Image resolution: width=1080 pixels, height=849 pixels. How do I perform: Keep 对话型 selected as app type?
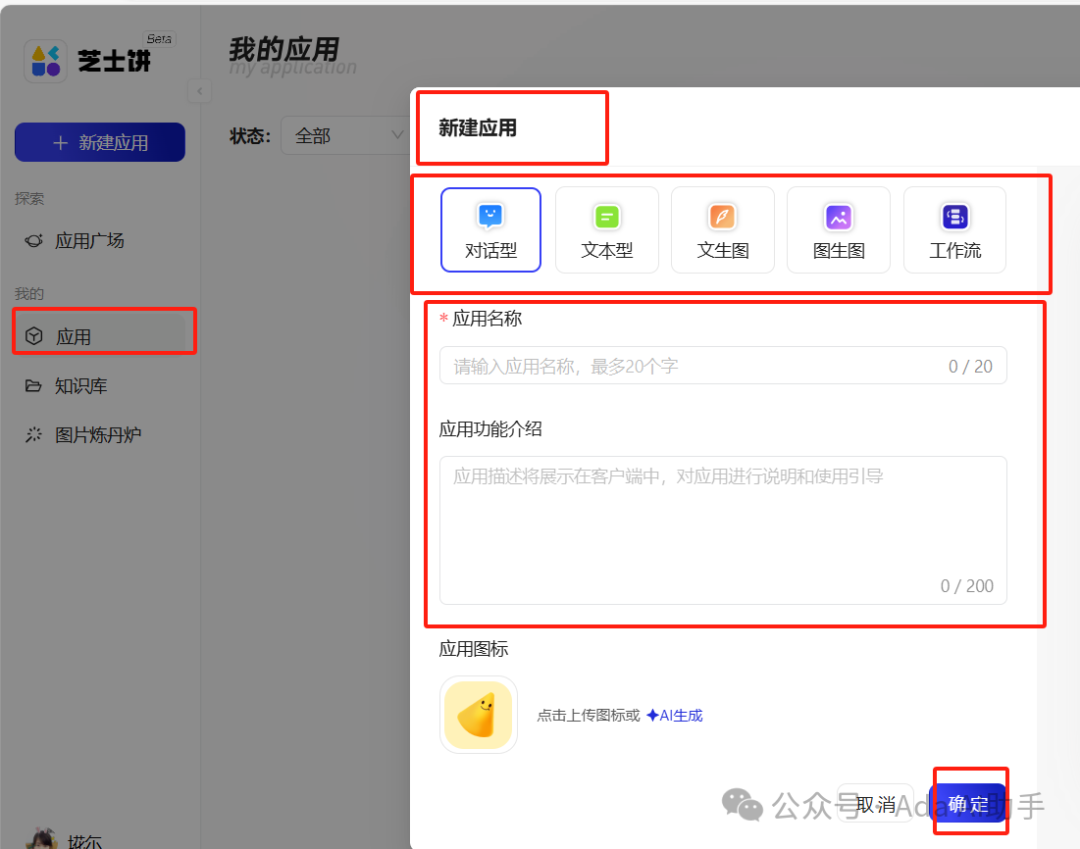tap(491, 230)
